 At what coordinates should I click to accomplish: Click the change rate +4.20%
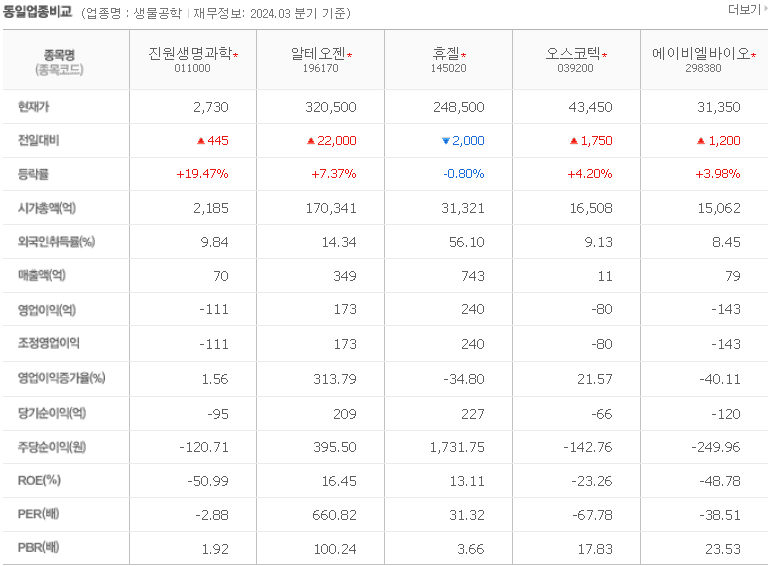(x=590, y=174)
